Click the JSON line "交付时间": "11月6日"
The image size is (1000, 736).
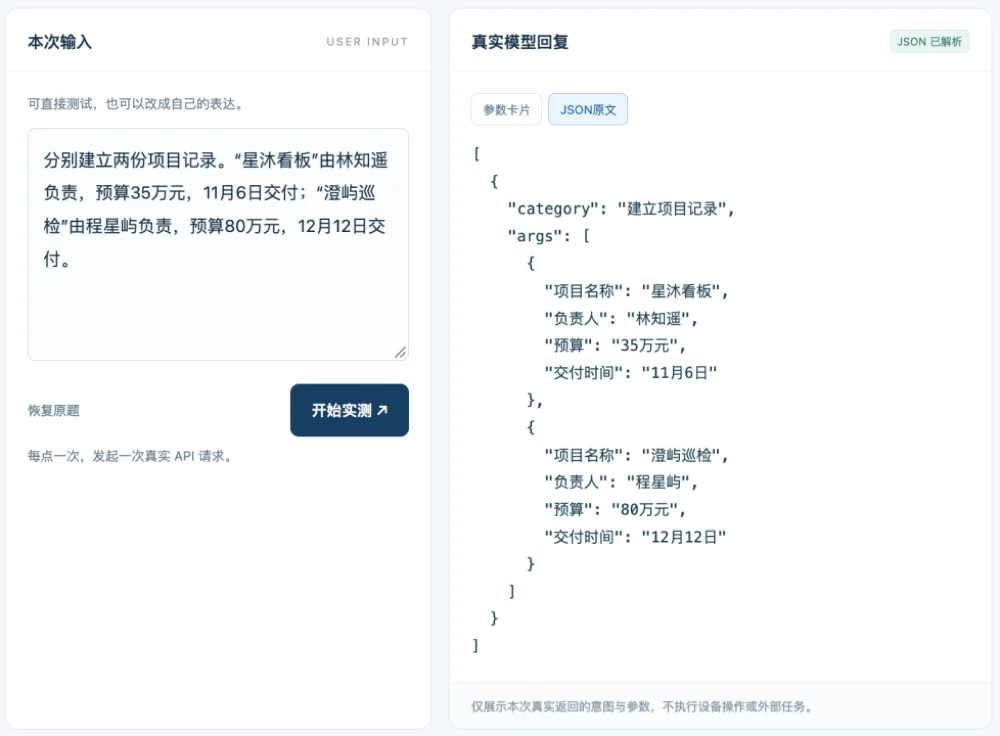coord(631,372)
